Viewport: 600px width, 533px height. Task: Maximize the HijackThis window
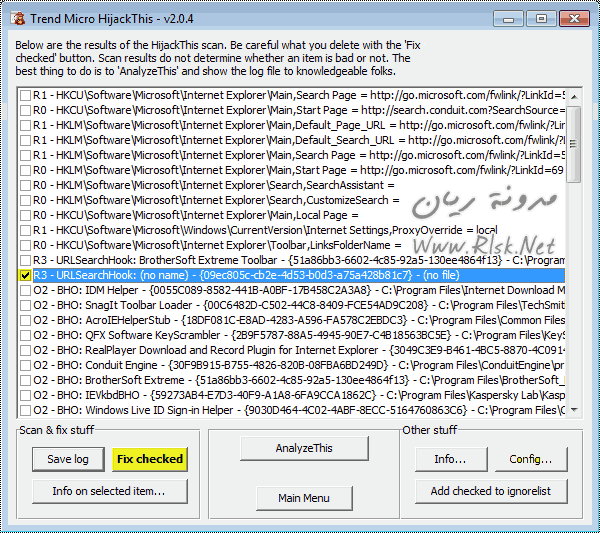coord(541,19)
